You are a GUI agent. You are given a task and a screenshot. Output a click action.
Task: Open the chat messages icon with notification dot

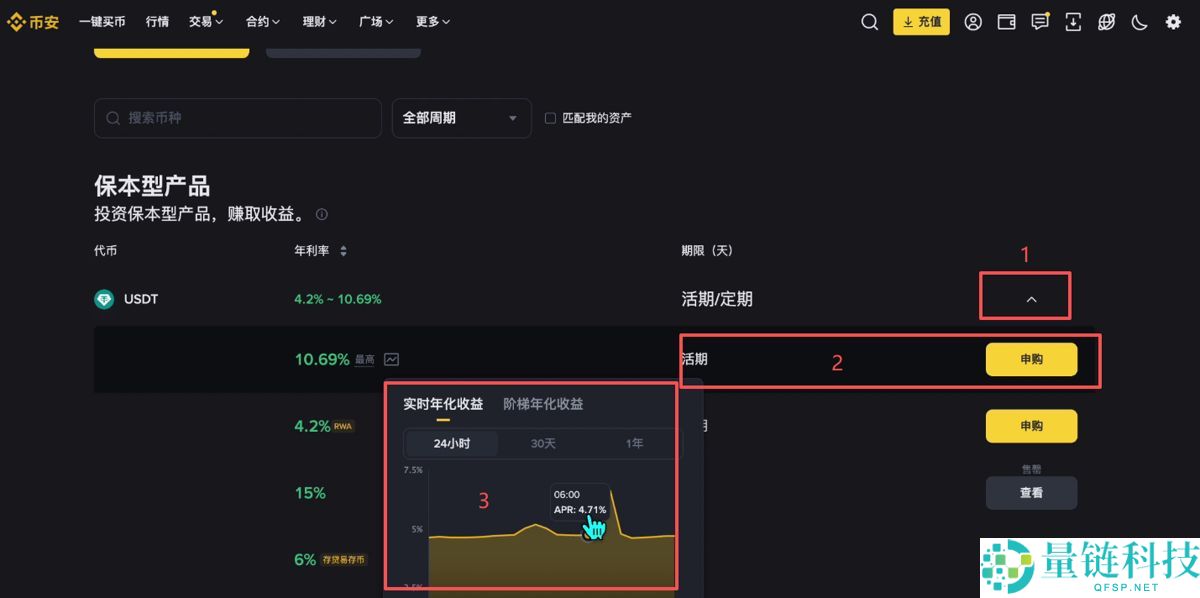pyautogui.click(x=1040, y=21)
